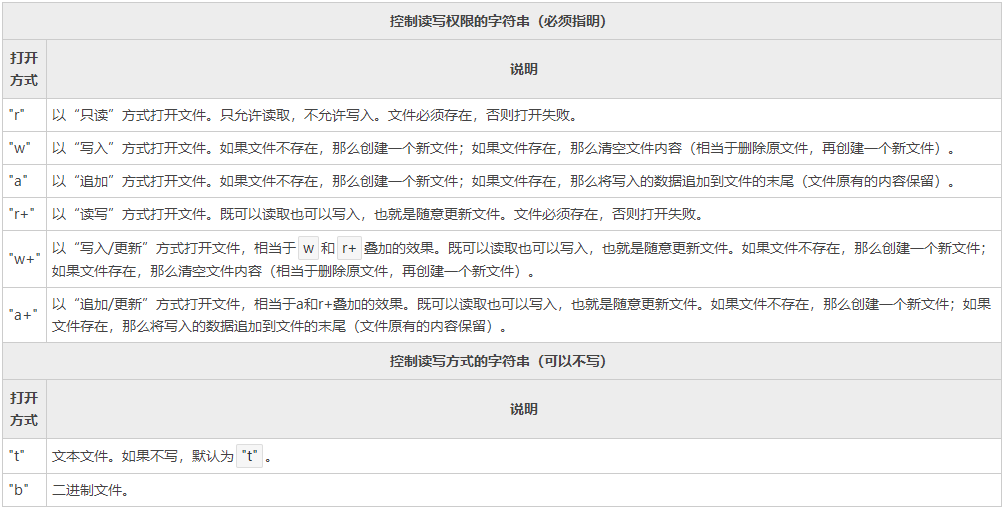Select the "t" text file mode cell
The width and height of the screenshot is (1003, 510).
pyautogui.click(x=16, y=456)
